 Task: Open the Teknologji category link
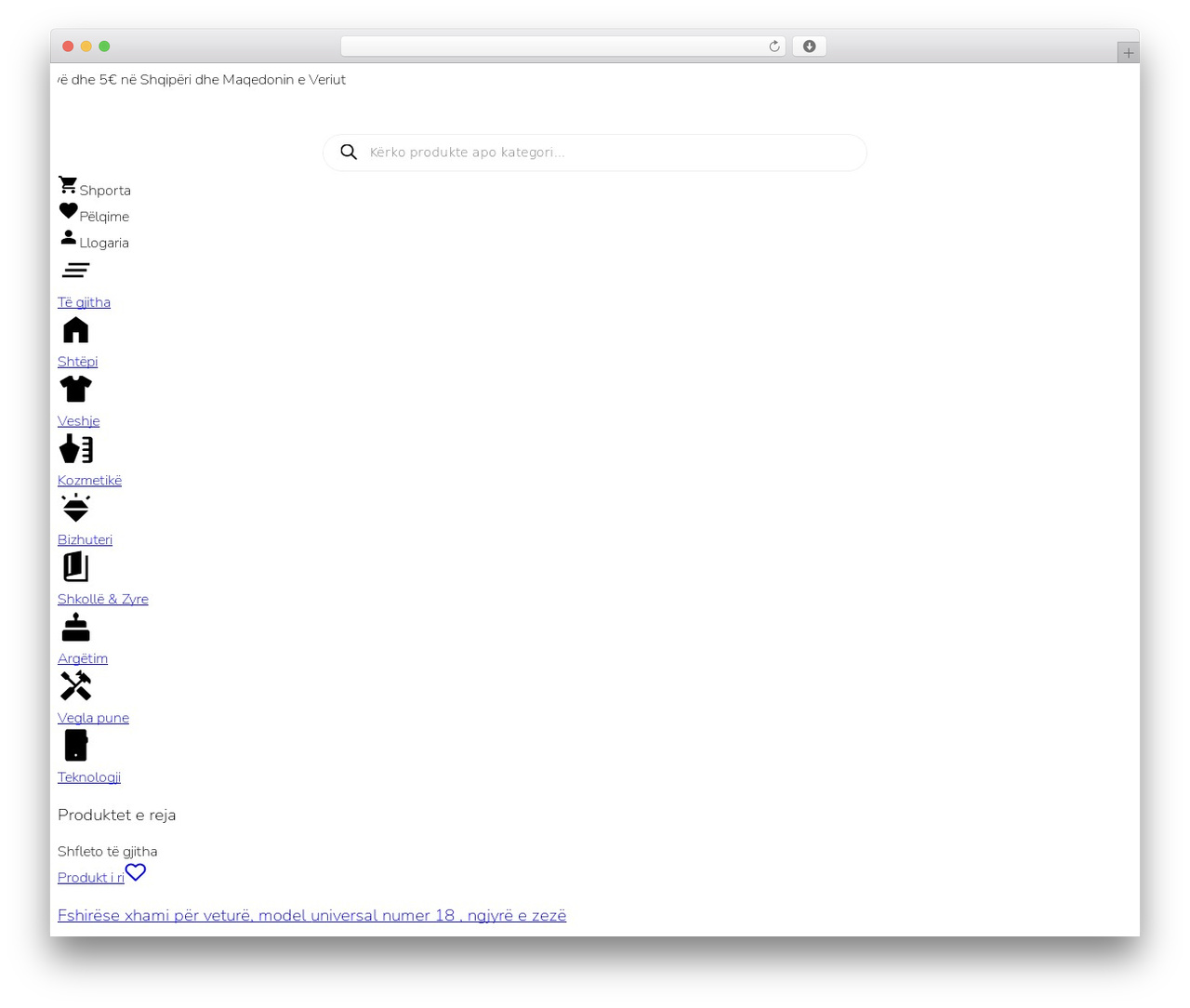click(x=89, y=778)
